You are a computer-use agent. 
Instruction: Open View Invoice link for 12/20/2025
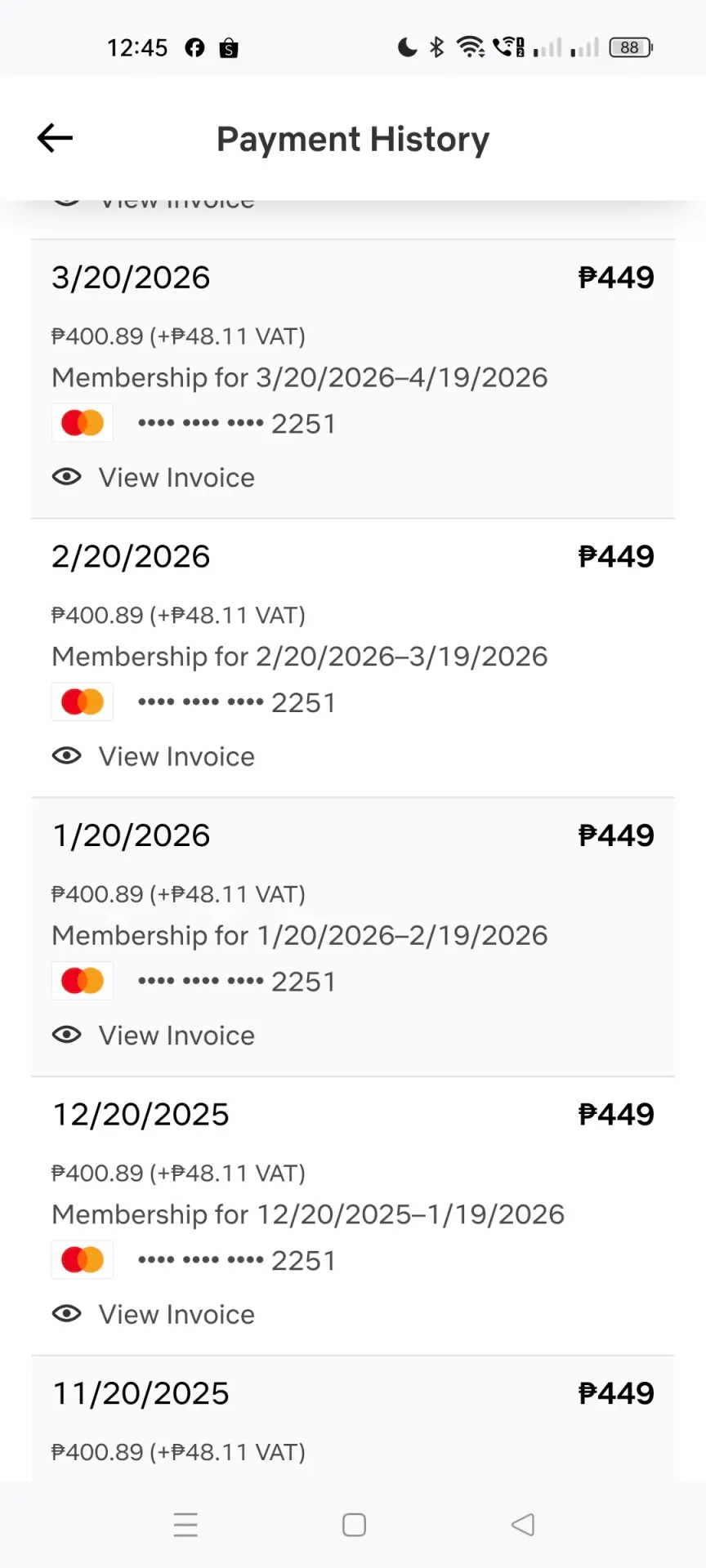click(176, 1315)
